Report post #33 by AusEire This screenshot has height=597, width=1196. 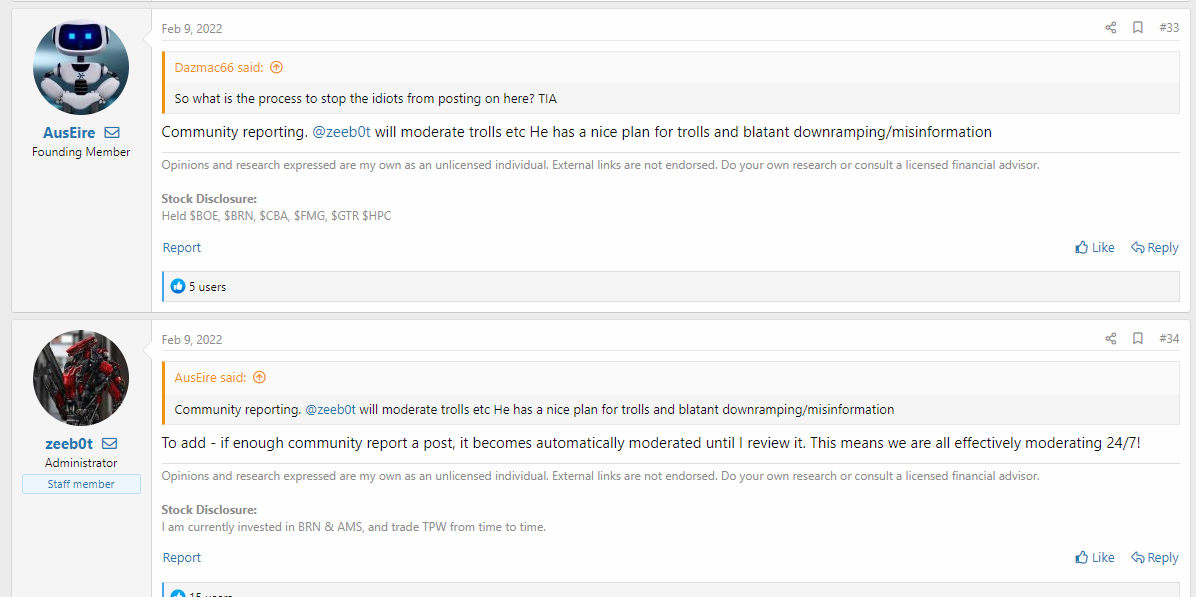182,248
